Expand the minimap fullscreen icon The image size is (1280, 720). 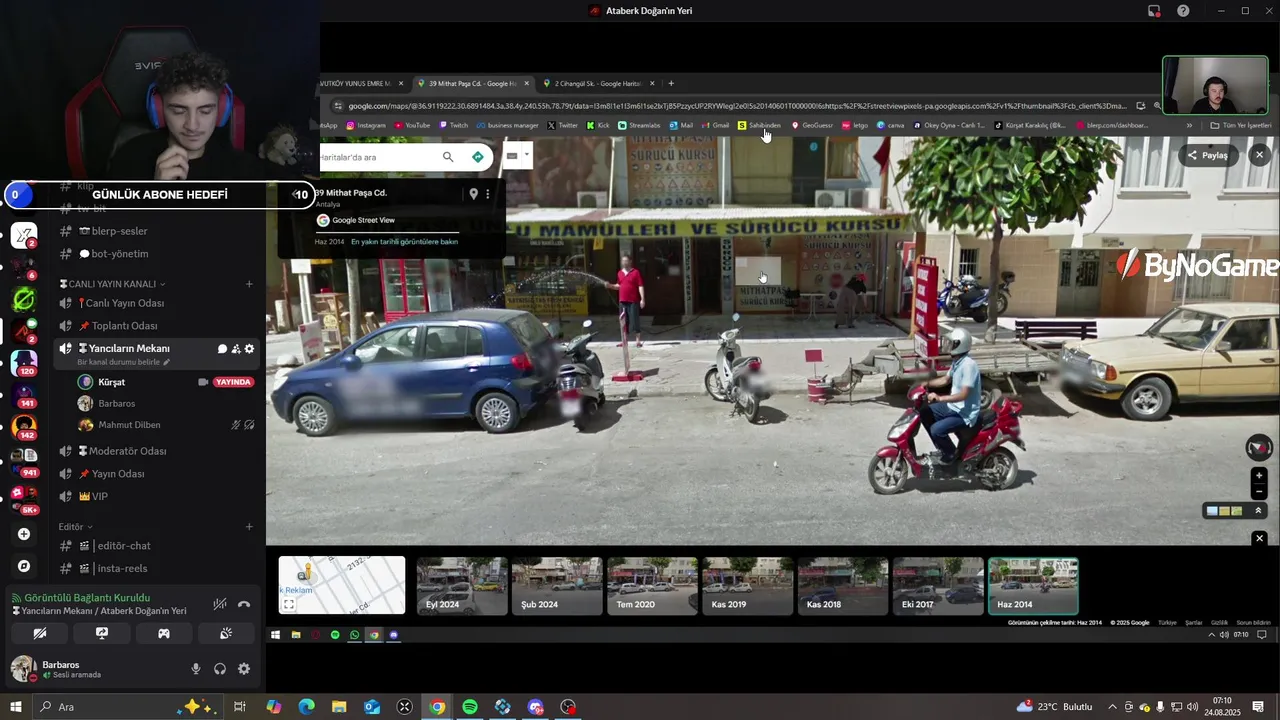tap(289, 604)
